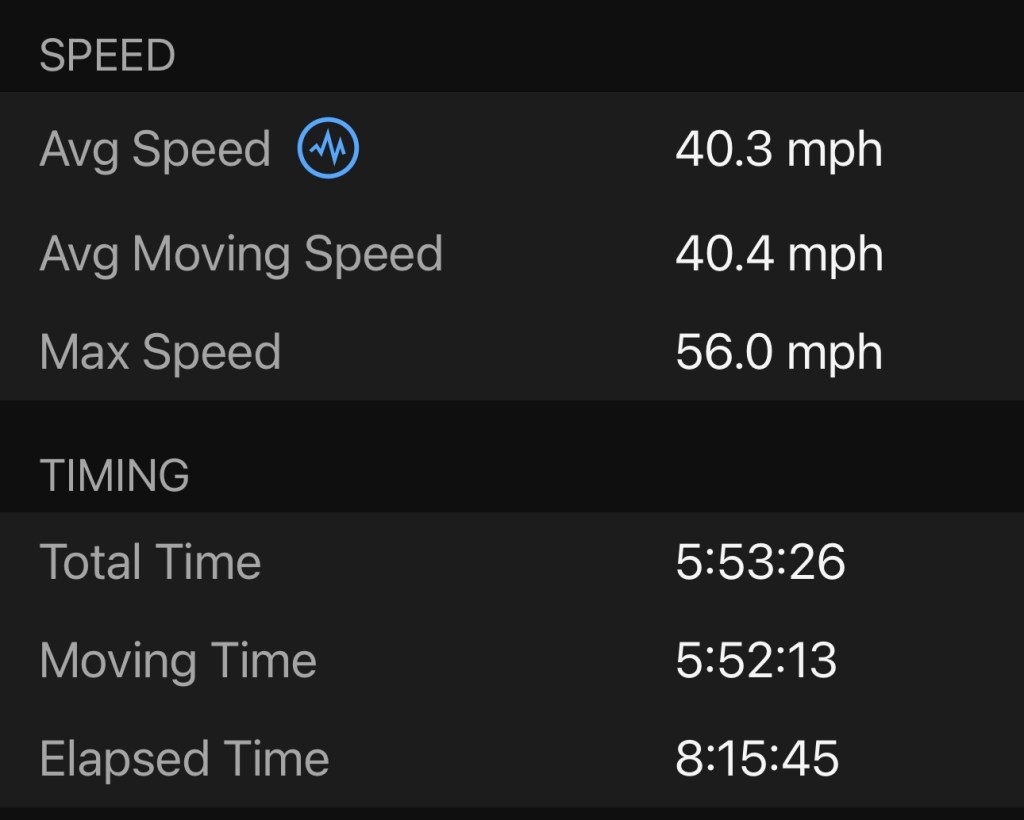Tap the blue chart icon beside Avg Speed

point(328,150)
